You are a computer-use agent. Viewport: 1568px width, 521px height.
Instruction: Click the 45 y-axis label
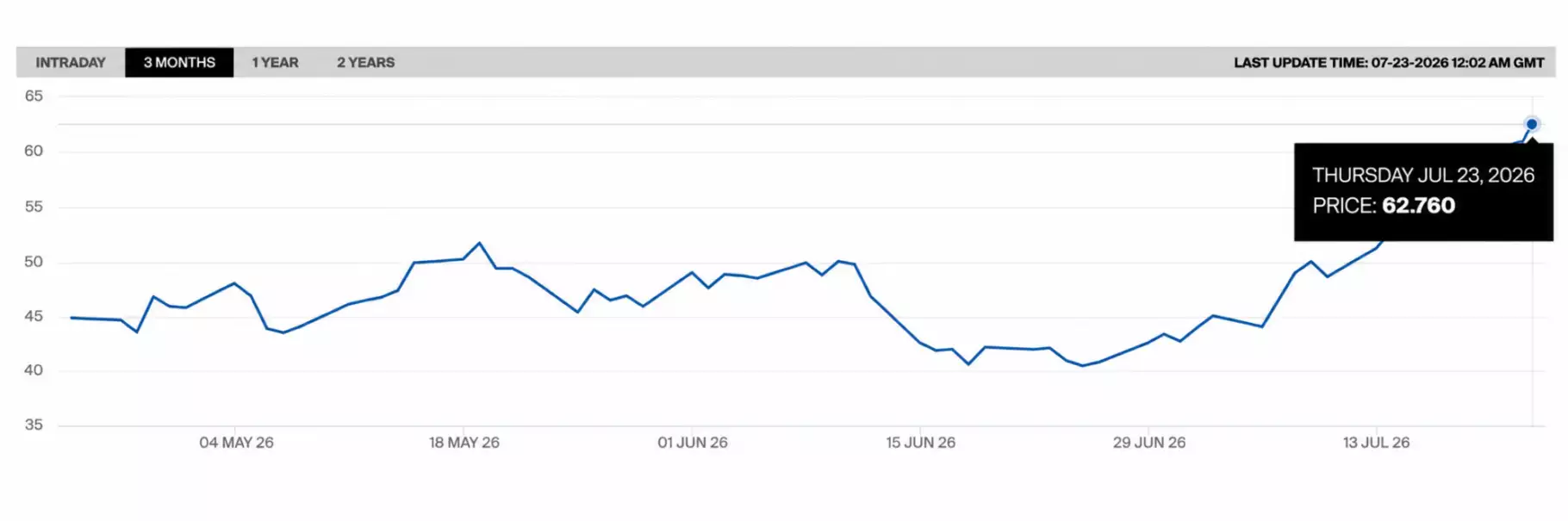pyautogui.click(x=34, y=316)
